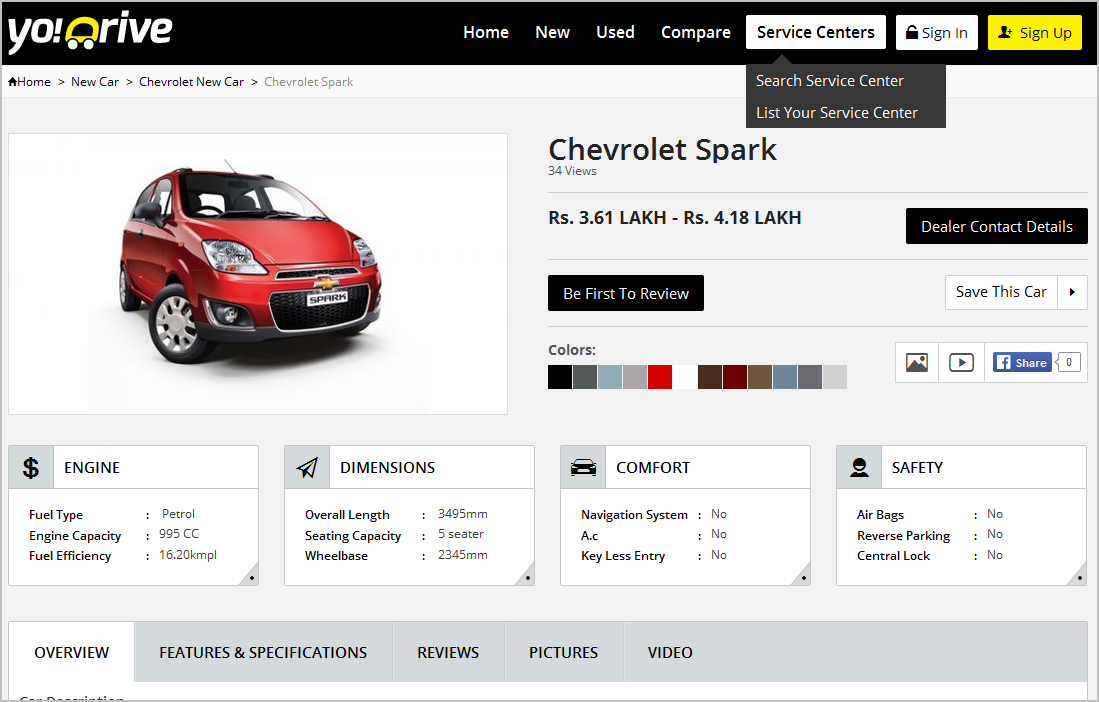This screenshot has width=1099, height=702.
Task: Click the 34 Views text
Action: pyautogui.click(x=573, y=171)
